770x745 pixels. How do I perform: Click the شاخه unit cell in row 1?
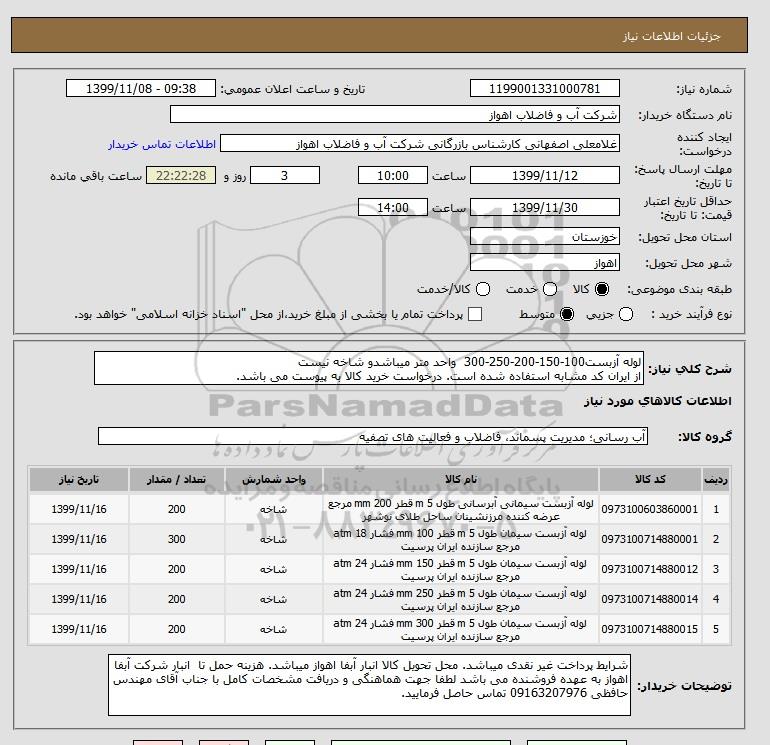tap(274, 510)
